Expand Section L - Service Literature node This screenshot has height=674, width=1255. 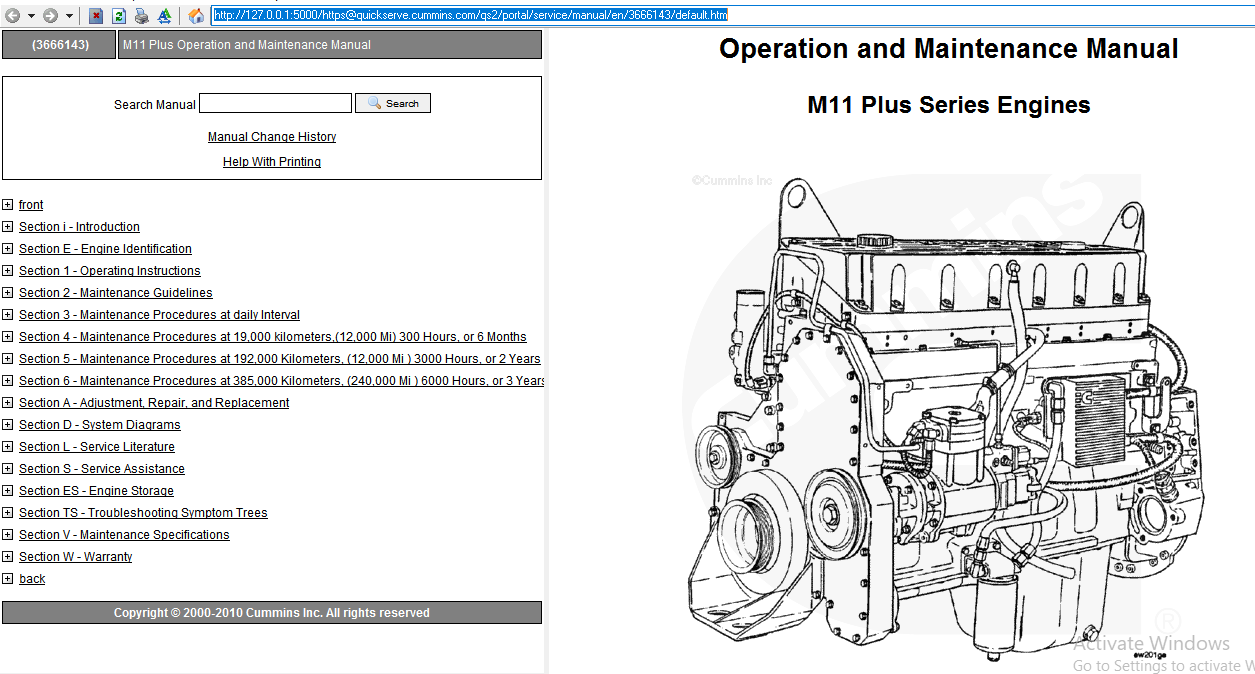(x=8, y=447)
